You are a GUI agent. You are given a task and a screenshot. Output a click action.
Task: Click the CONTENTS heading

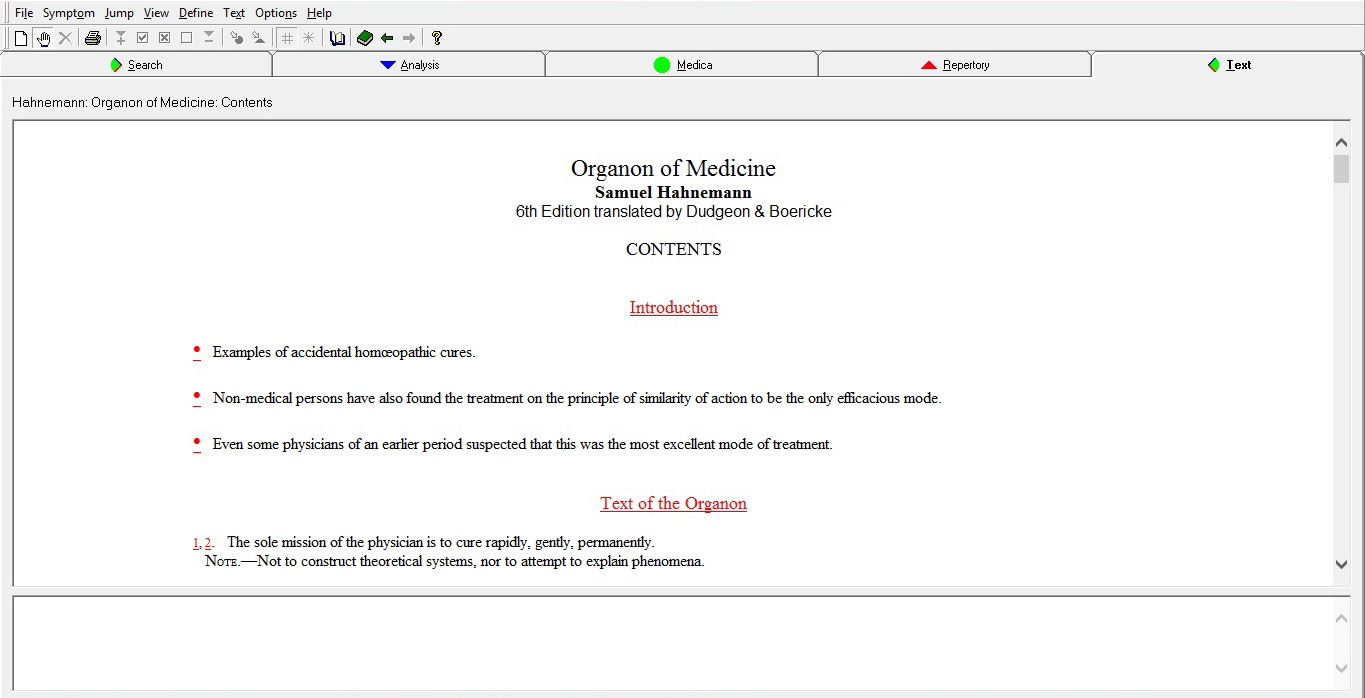(x=673, y=250)
